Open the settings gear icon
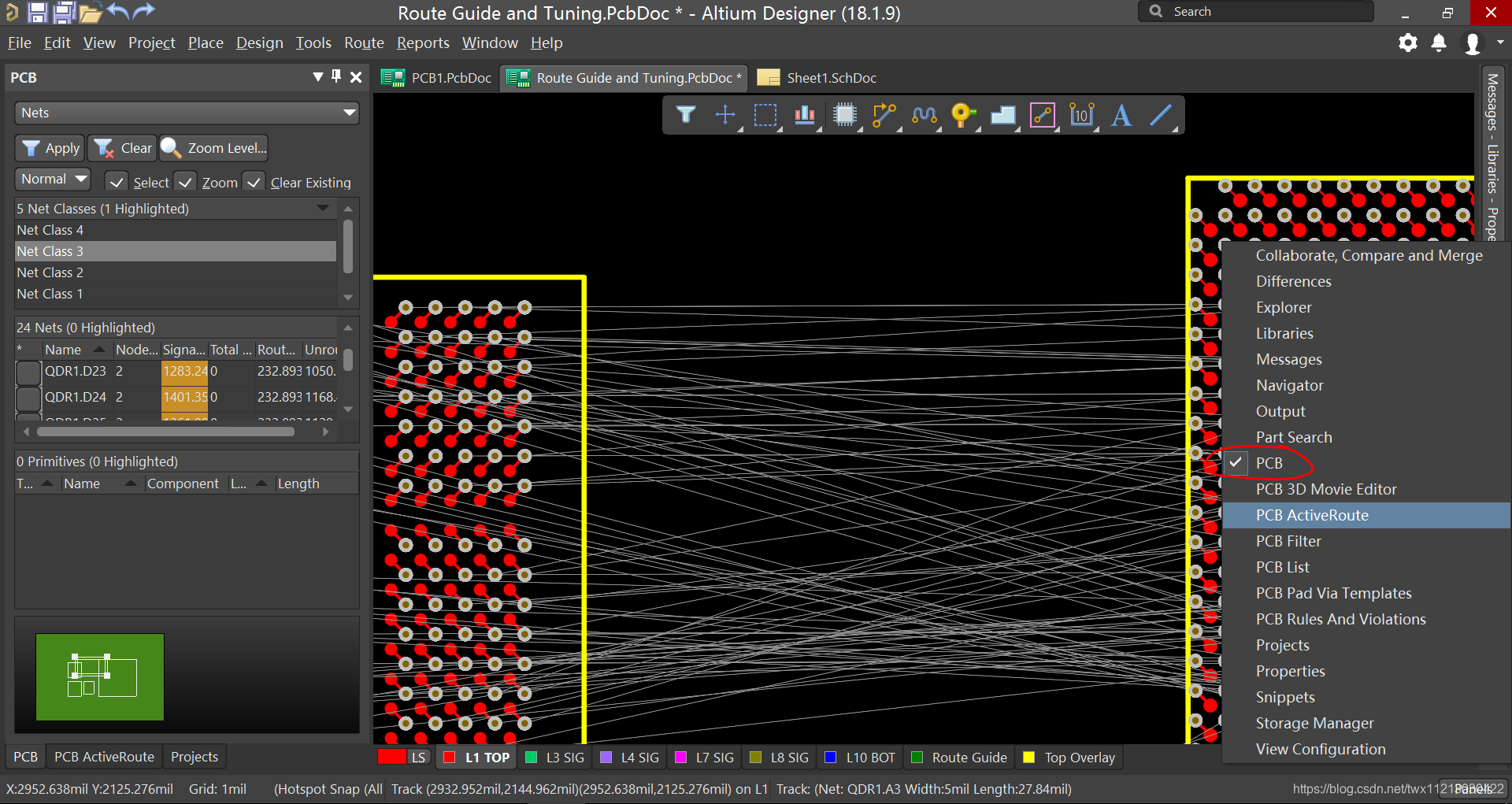 click(x=1408, y=43)
